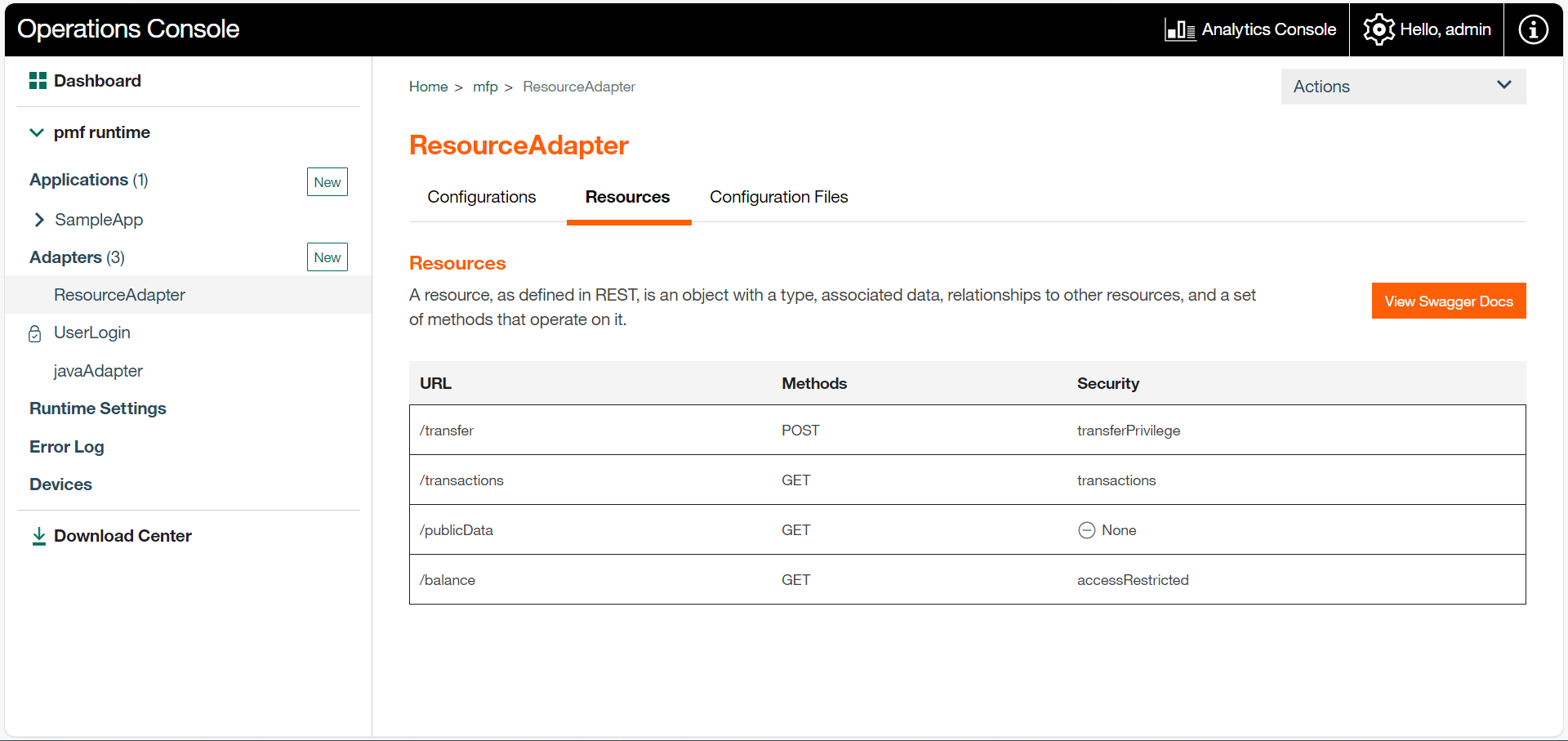Viewport: 1568px width, 741px height.
Task: Click the GET method in /transactions row
Action: pos(796,480)
